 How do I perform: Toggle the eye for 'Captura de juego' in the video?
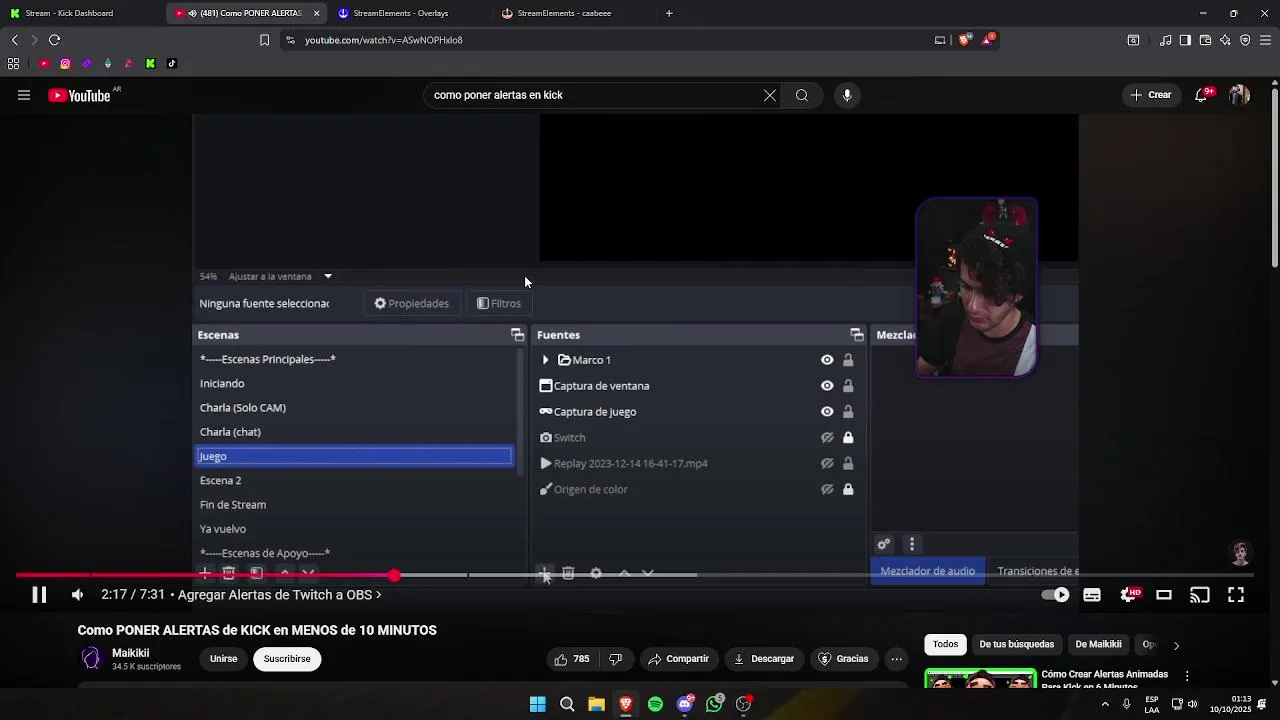pos(827,412)
